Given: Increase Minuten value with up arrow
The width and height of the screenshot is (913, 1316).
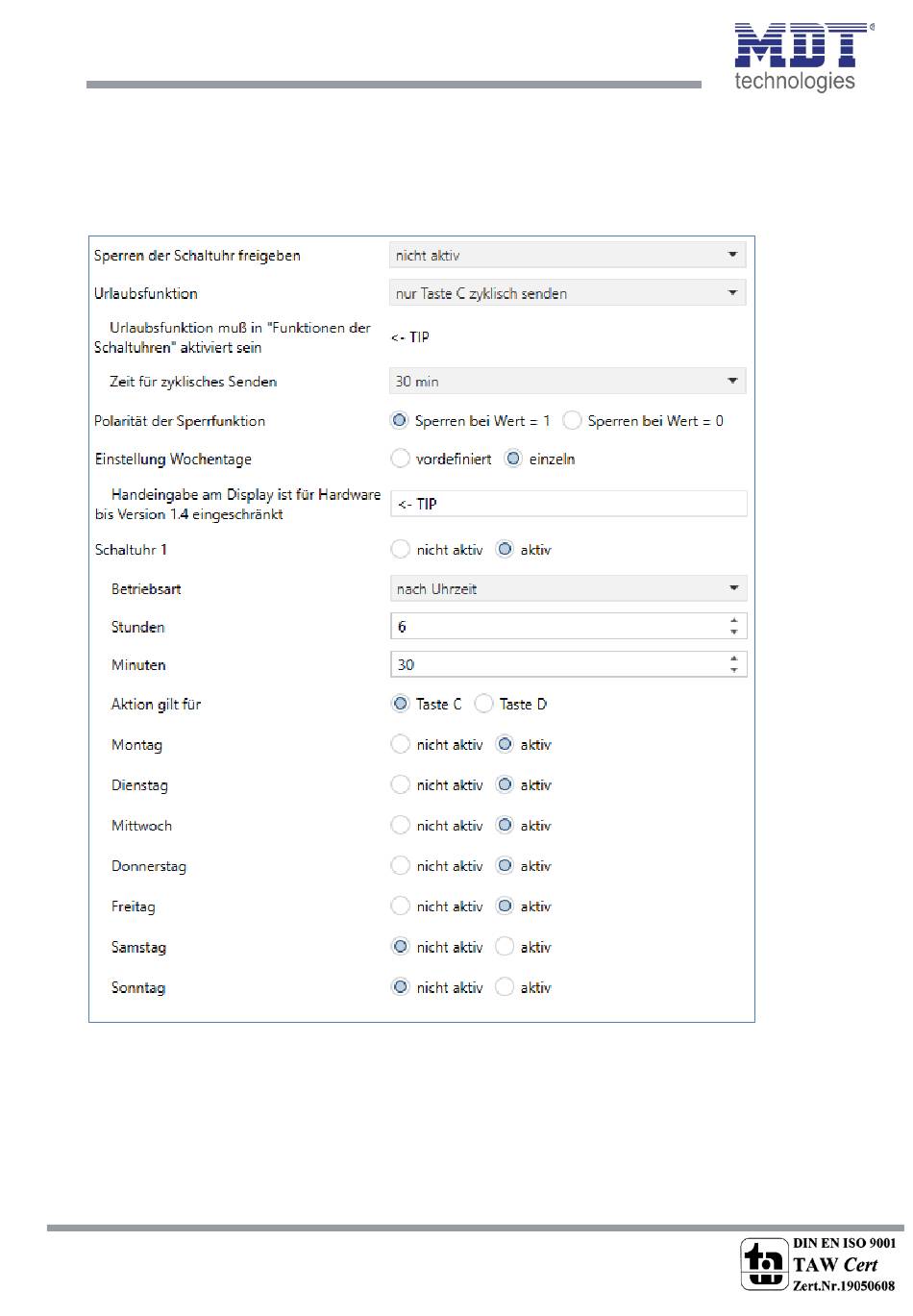Looking at the screenshot, I should click(x=734, y=658).
